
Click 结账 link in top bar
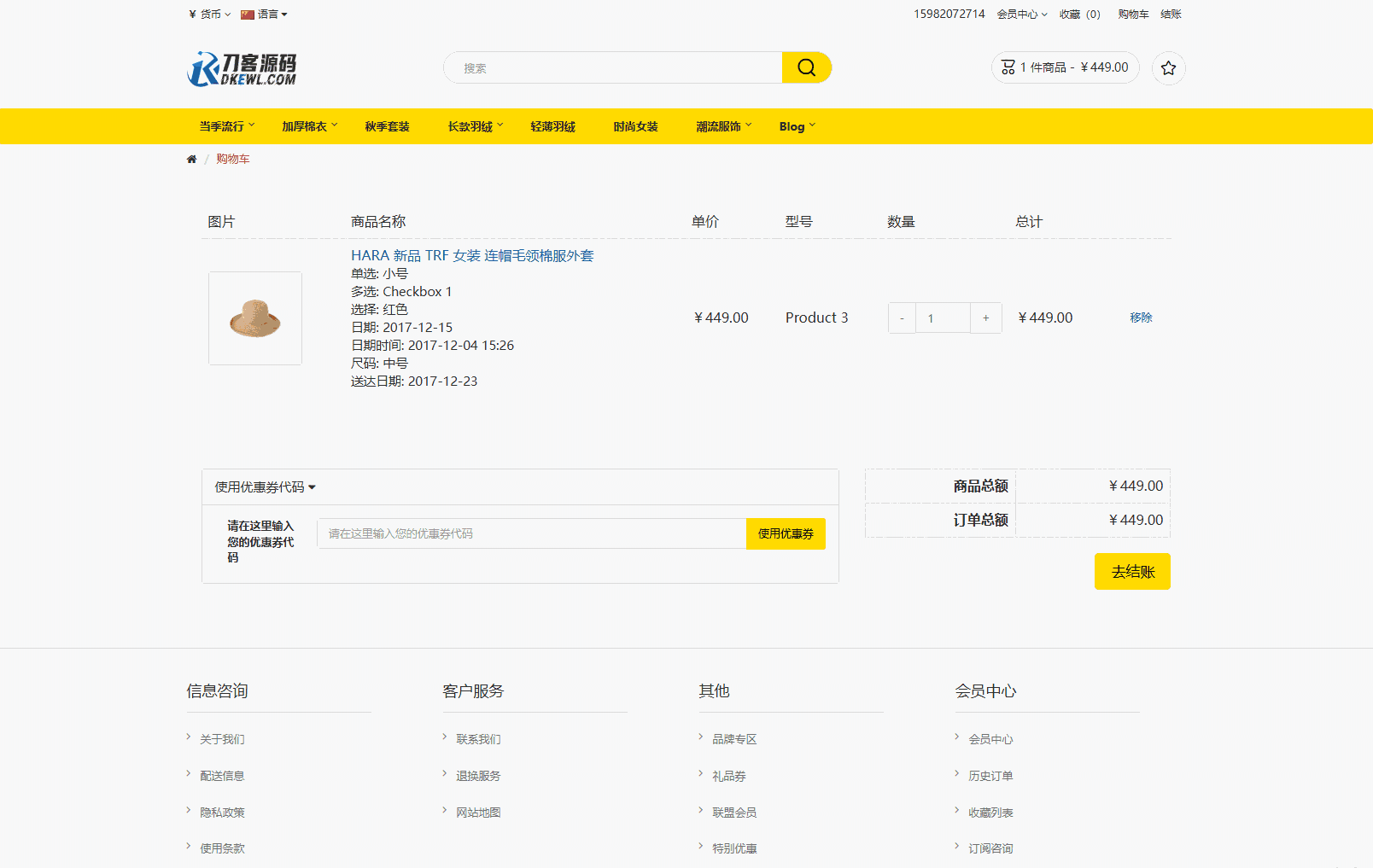click(1171, 15)
